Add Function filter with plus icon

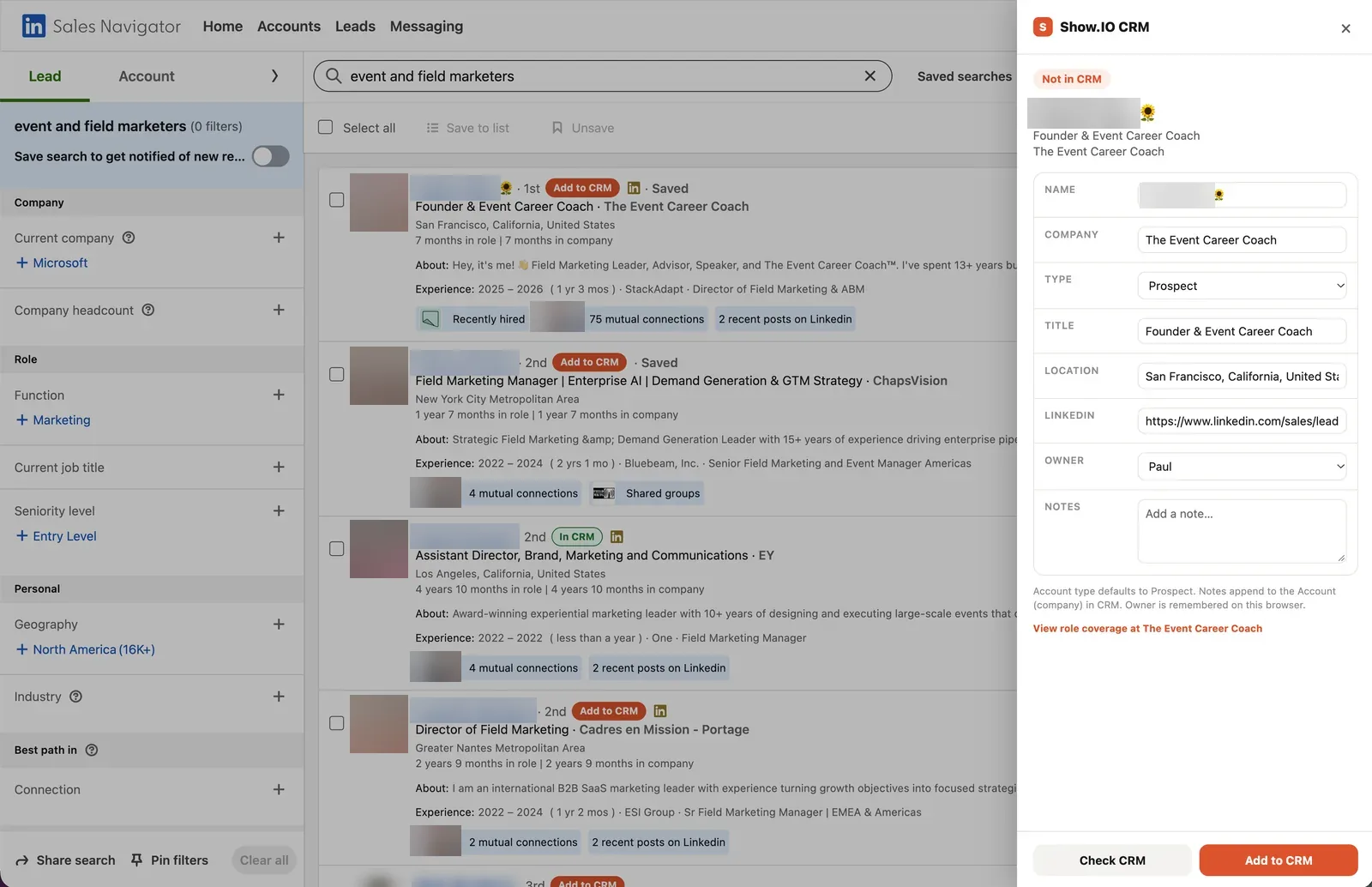pyautogui.click(x=279, y=395)
